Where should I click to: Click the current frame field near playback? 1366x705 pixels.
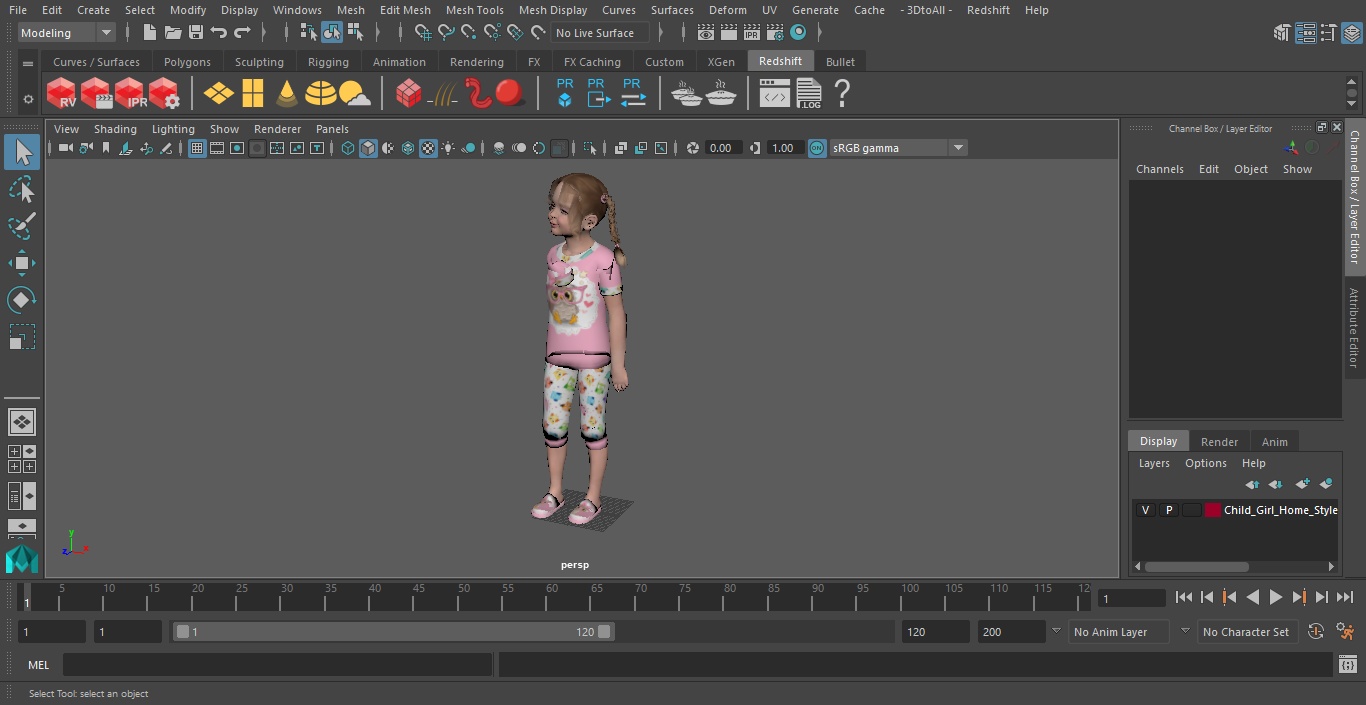1131,598
